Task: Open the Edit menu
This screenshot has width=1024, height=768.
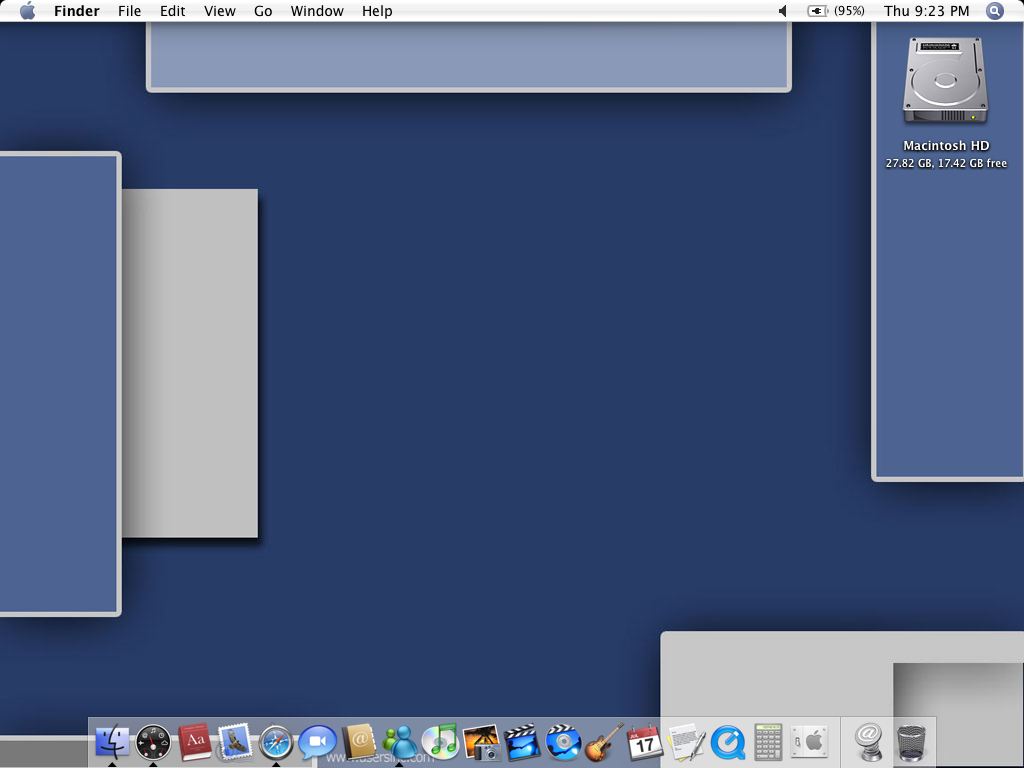Action: pos(172,11)
